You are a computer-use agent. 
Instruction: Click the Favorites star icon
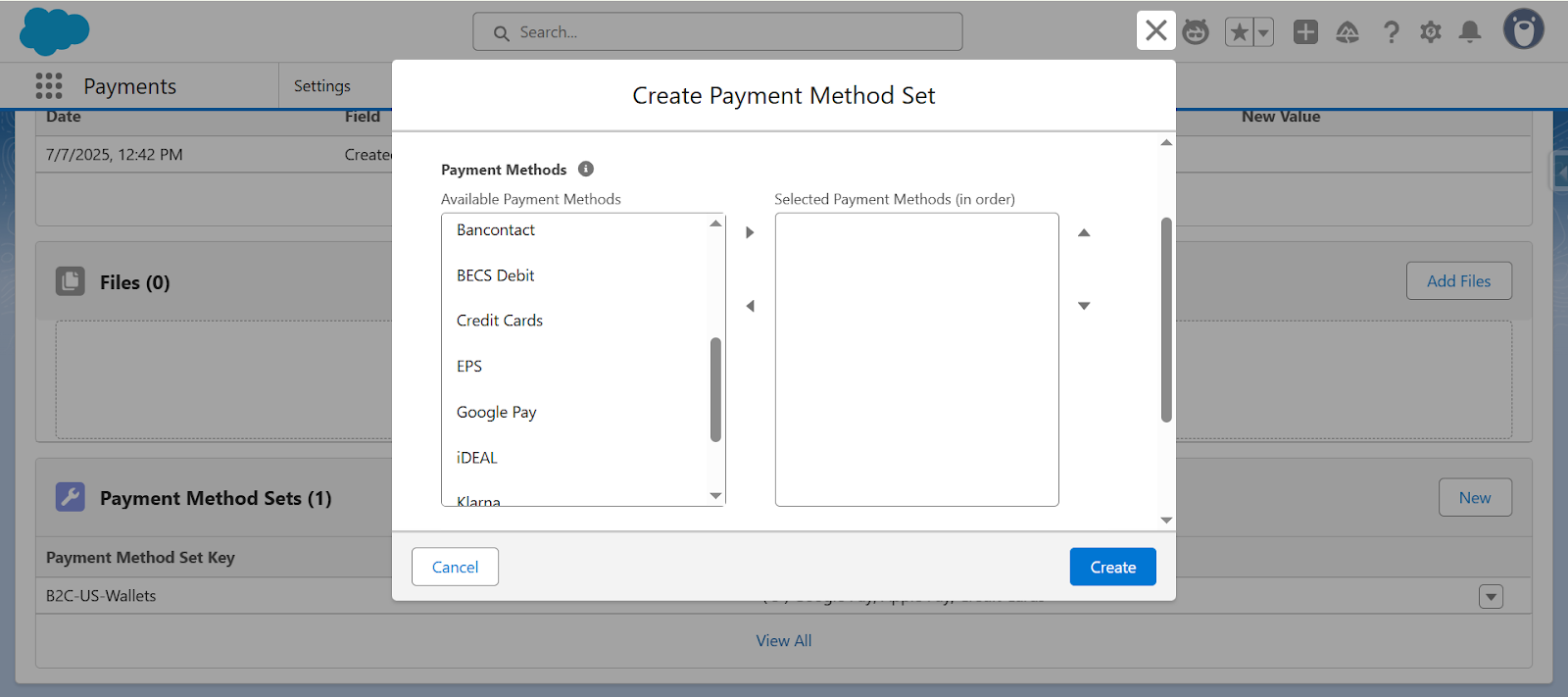click(1240, 32)
